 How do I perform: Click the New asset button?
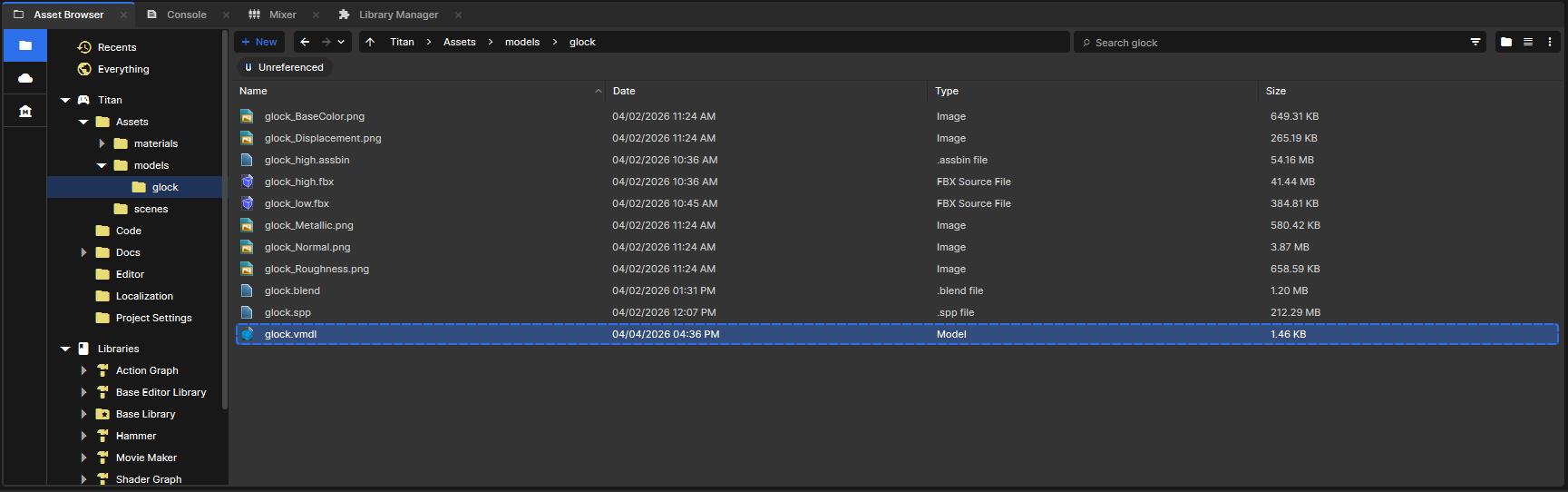click(x=259, y=42)
